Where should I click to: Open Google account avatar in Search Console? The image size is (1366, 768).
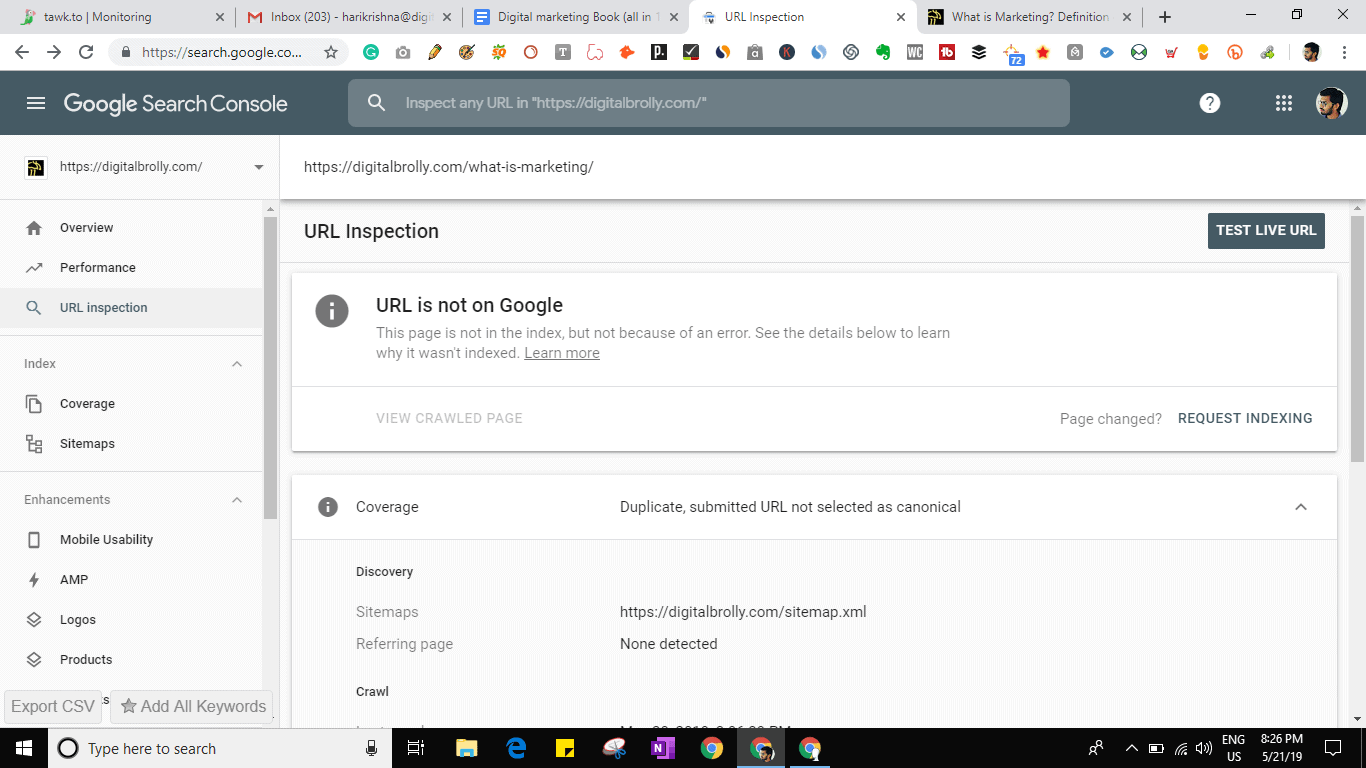coord(1331,103)
